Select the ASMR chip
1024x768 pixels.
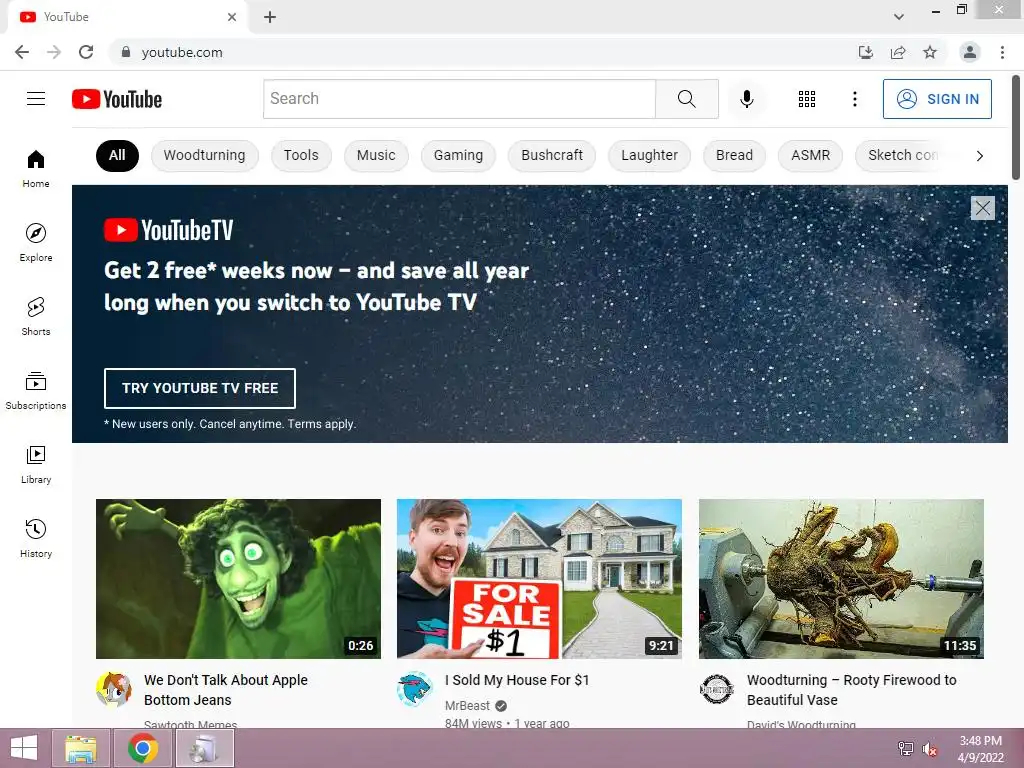click(x=810, y=155)
